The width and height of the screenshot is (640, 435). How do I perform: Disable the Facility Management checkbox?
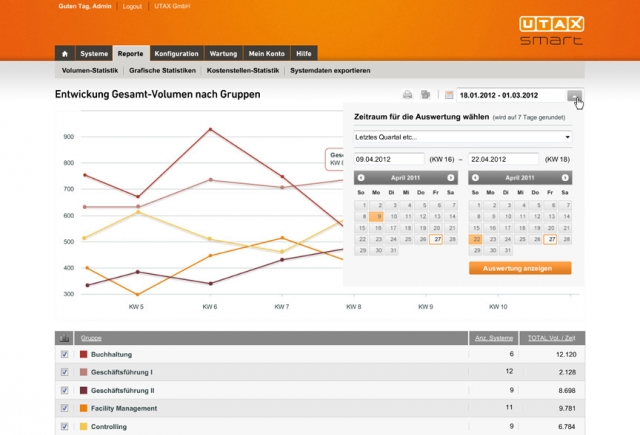[x=64, y=408]
